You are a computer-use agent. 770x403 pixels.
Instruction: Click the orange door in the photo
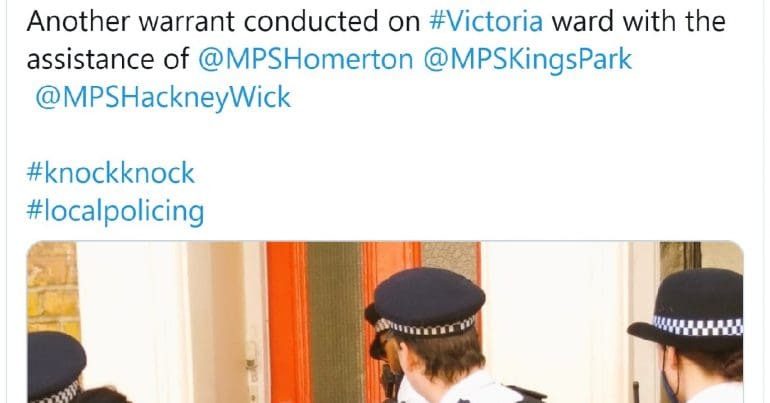point(339,314)
